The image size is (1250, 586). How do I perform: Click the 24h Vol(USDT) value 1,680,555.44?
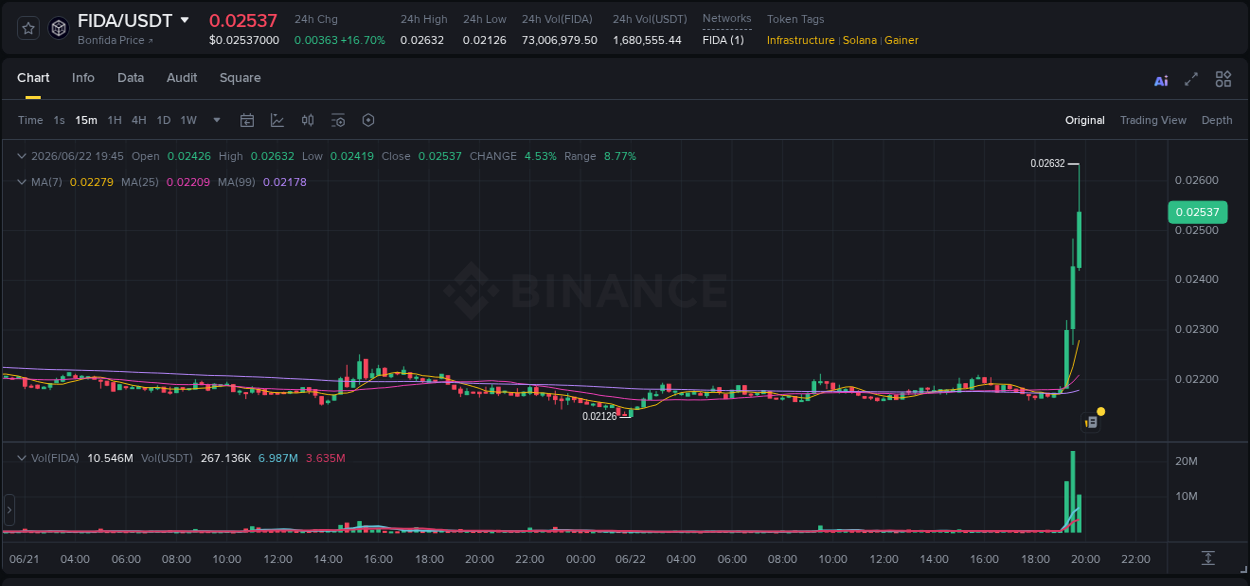pos(647,40)
